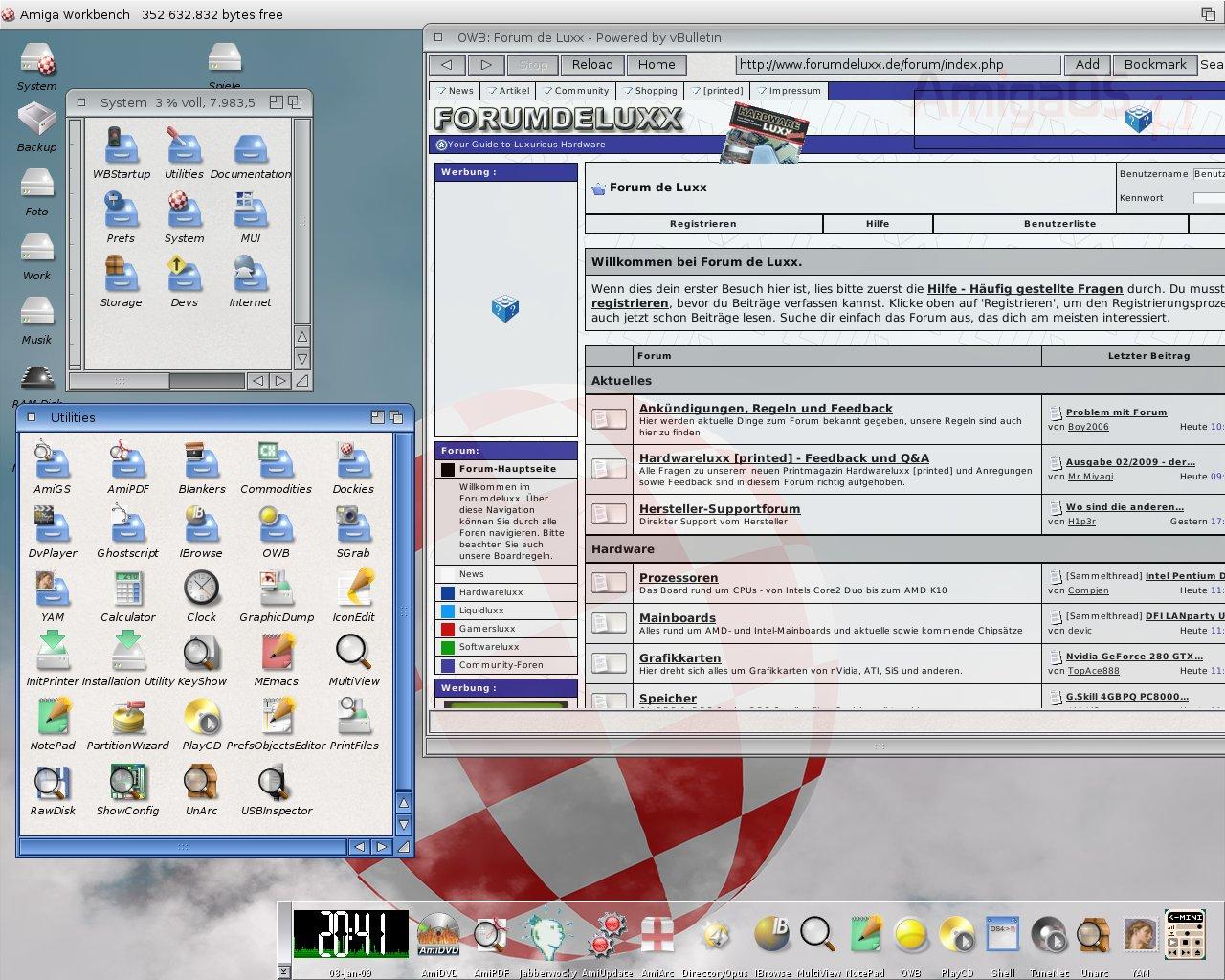Go back with OWB back arrow

[x=447, y=65]
